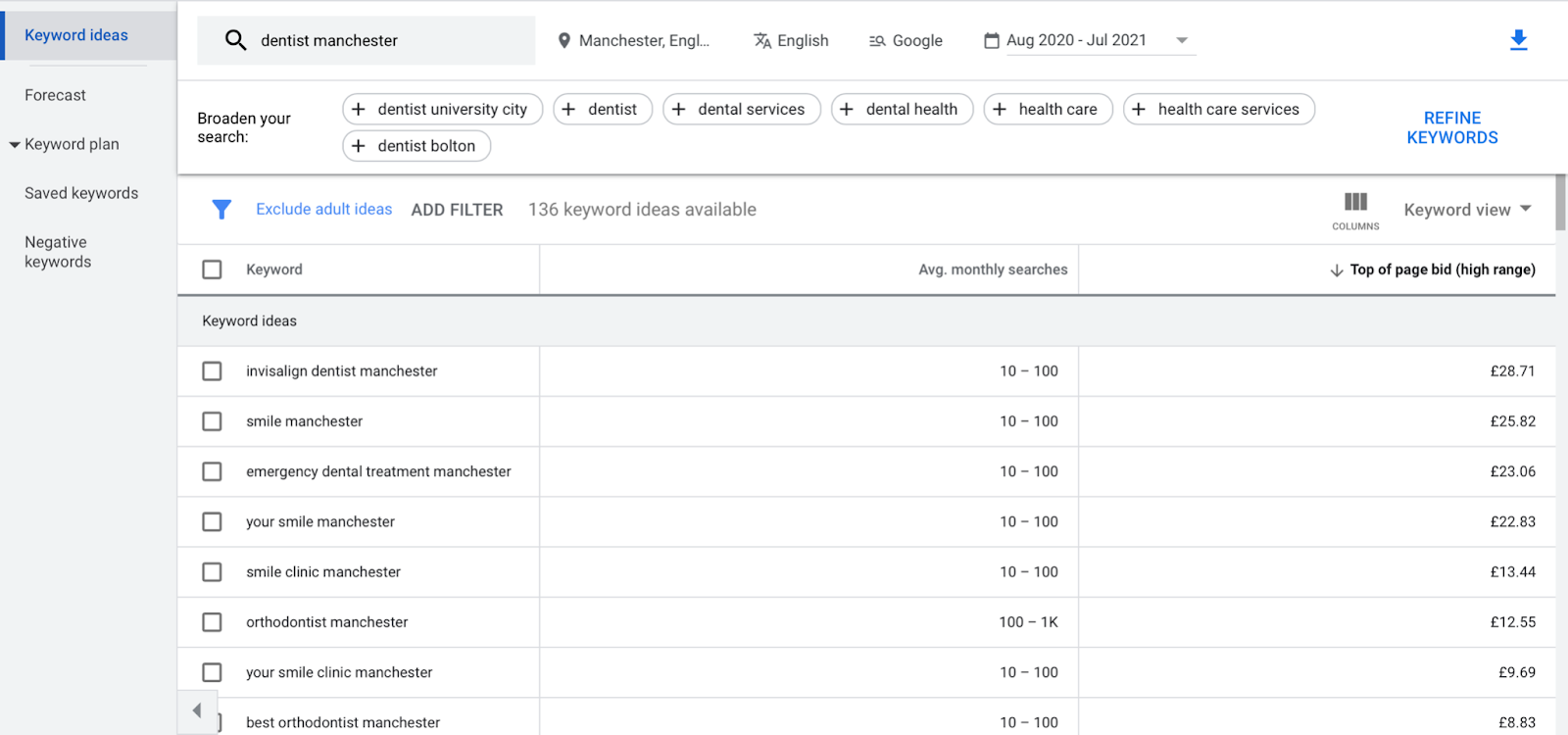Tick the invisalign dentist manchester checkbox

point(212,371)
